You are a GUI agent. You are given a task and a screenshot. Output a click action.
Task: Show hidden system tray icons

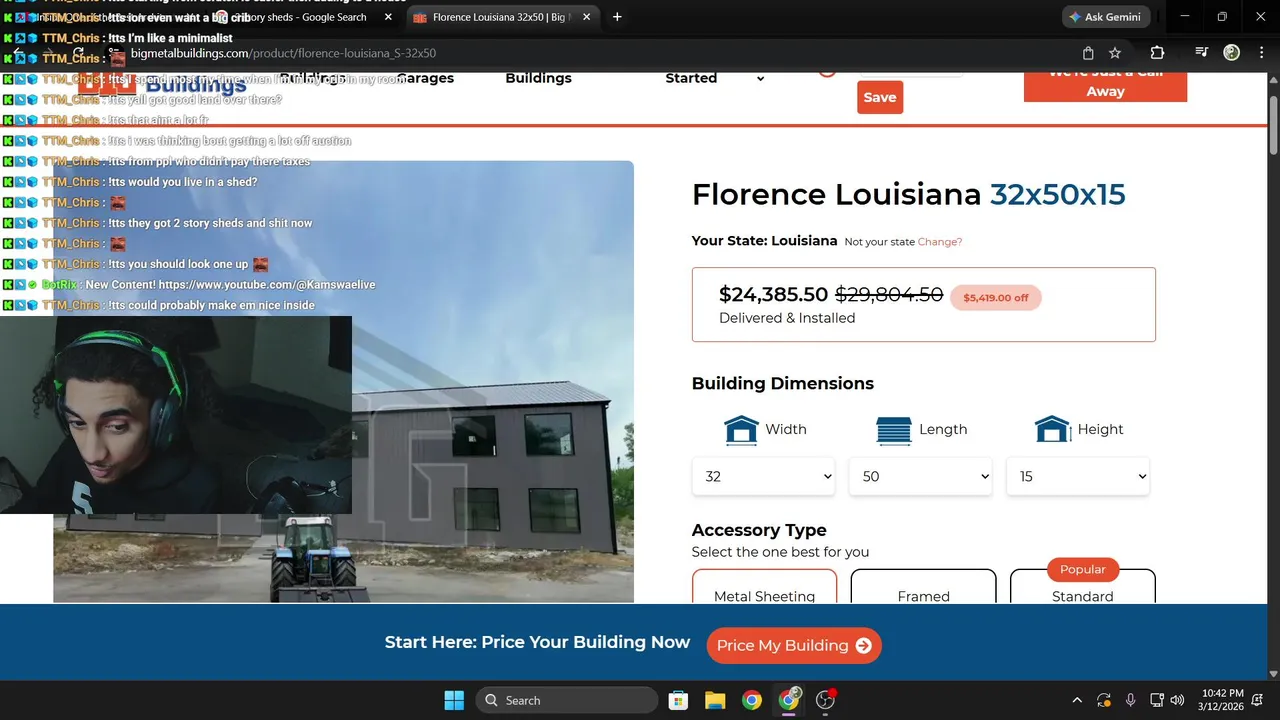pyautogui.click(x=1077, y=700)
